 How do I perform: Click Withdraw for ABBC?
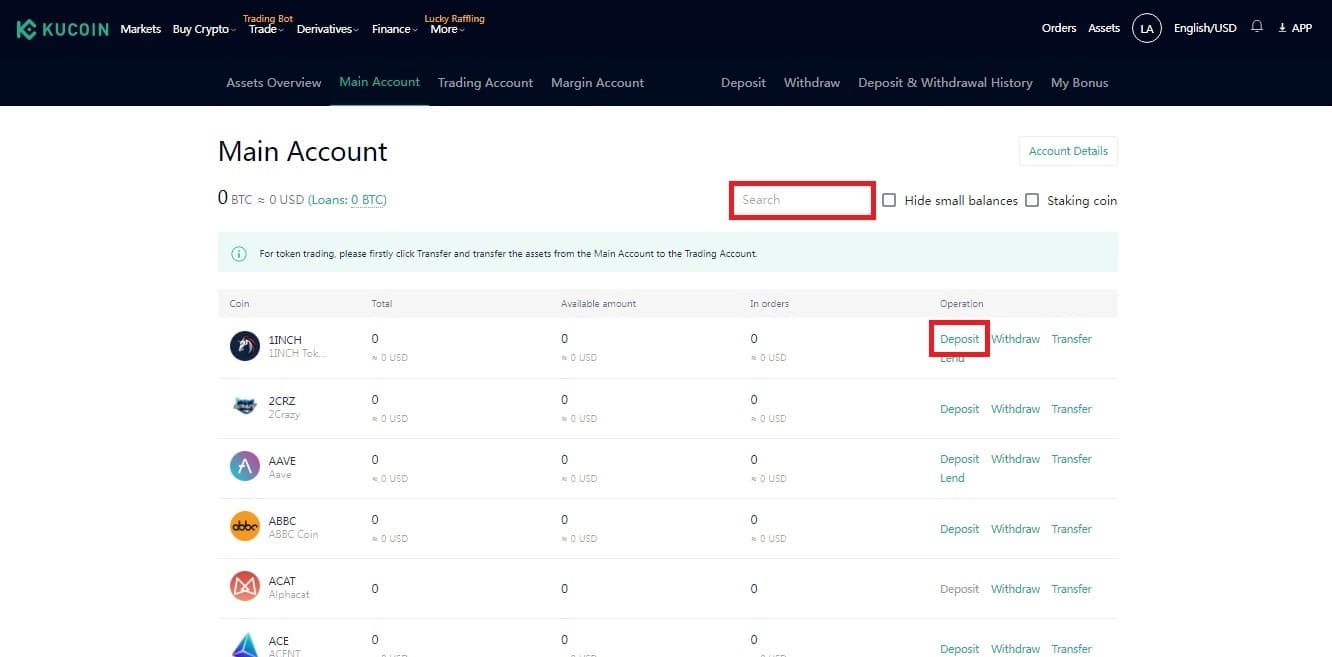coord(1016,529)
